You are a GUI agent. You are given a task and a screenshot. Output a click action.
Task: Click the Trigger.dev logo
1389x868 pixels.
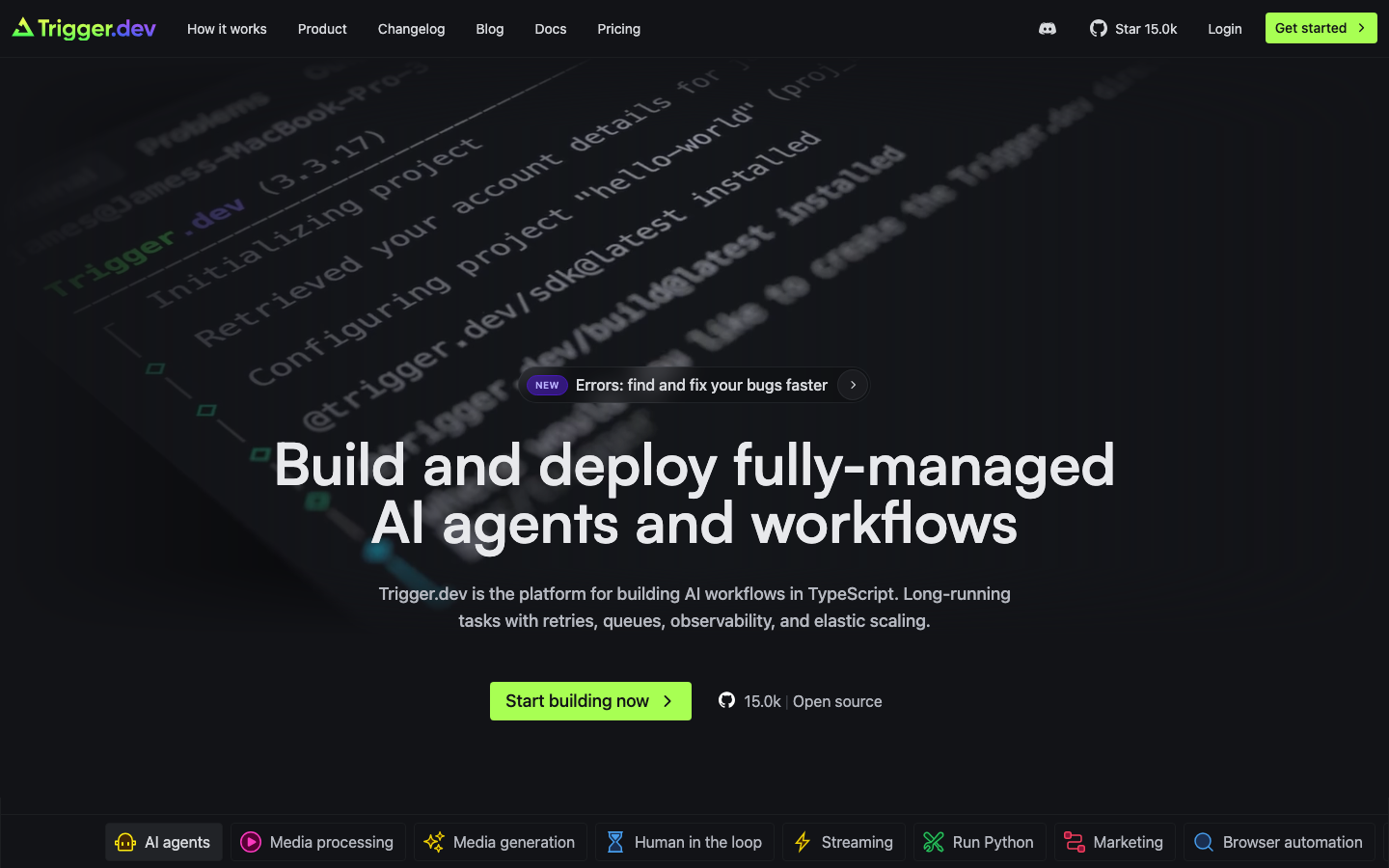click(x=84, y=28)
